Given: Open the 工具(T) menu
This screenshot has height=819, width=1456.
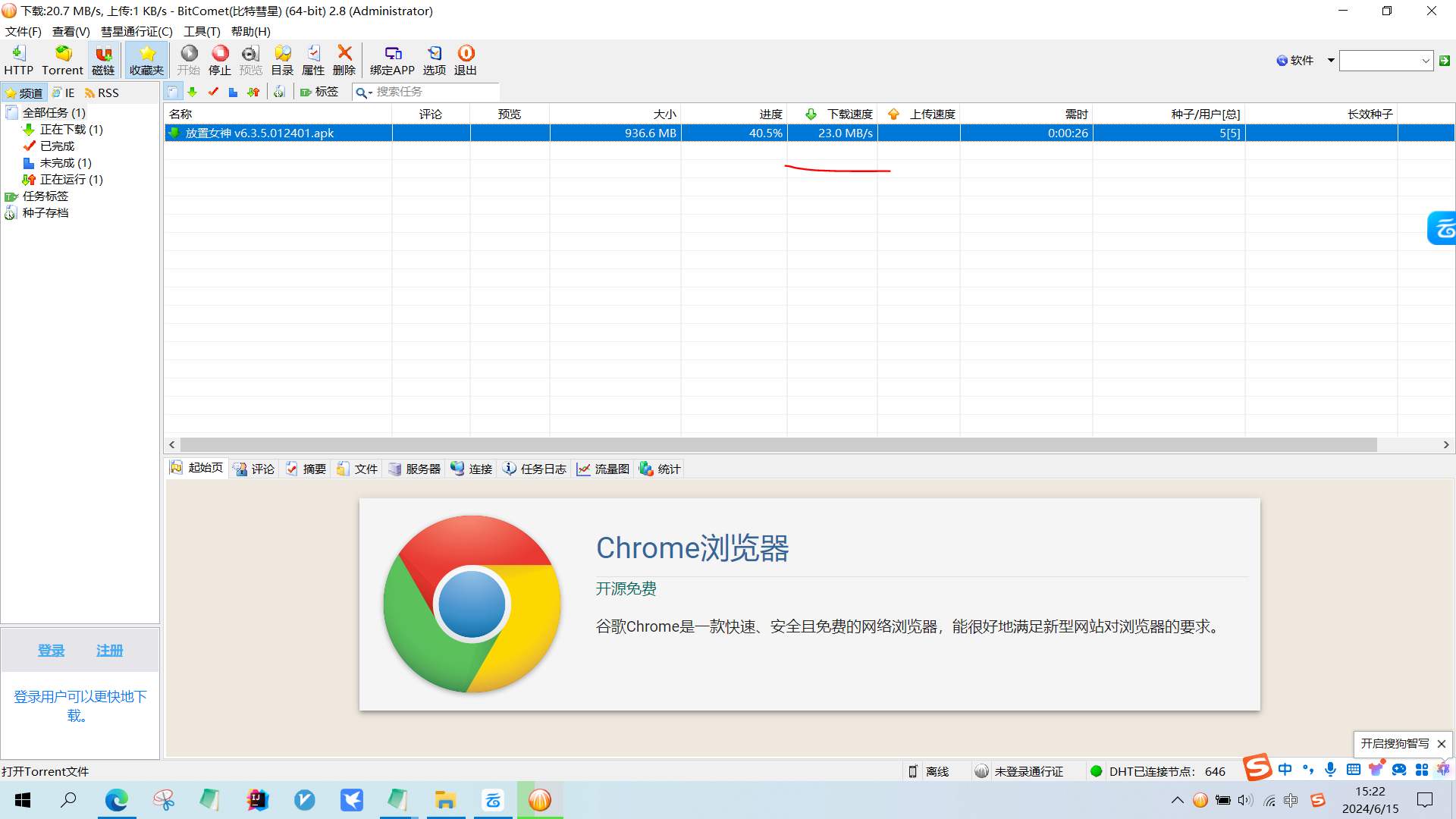Looking at the screenshot, I should click(x=201, y=31).
